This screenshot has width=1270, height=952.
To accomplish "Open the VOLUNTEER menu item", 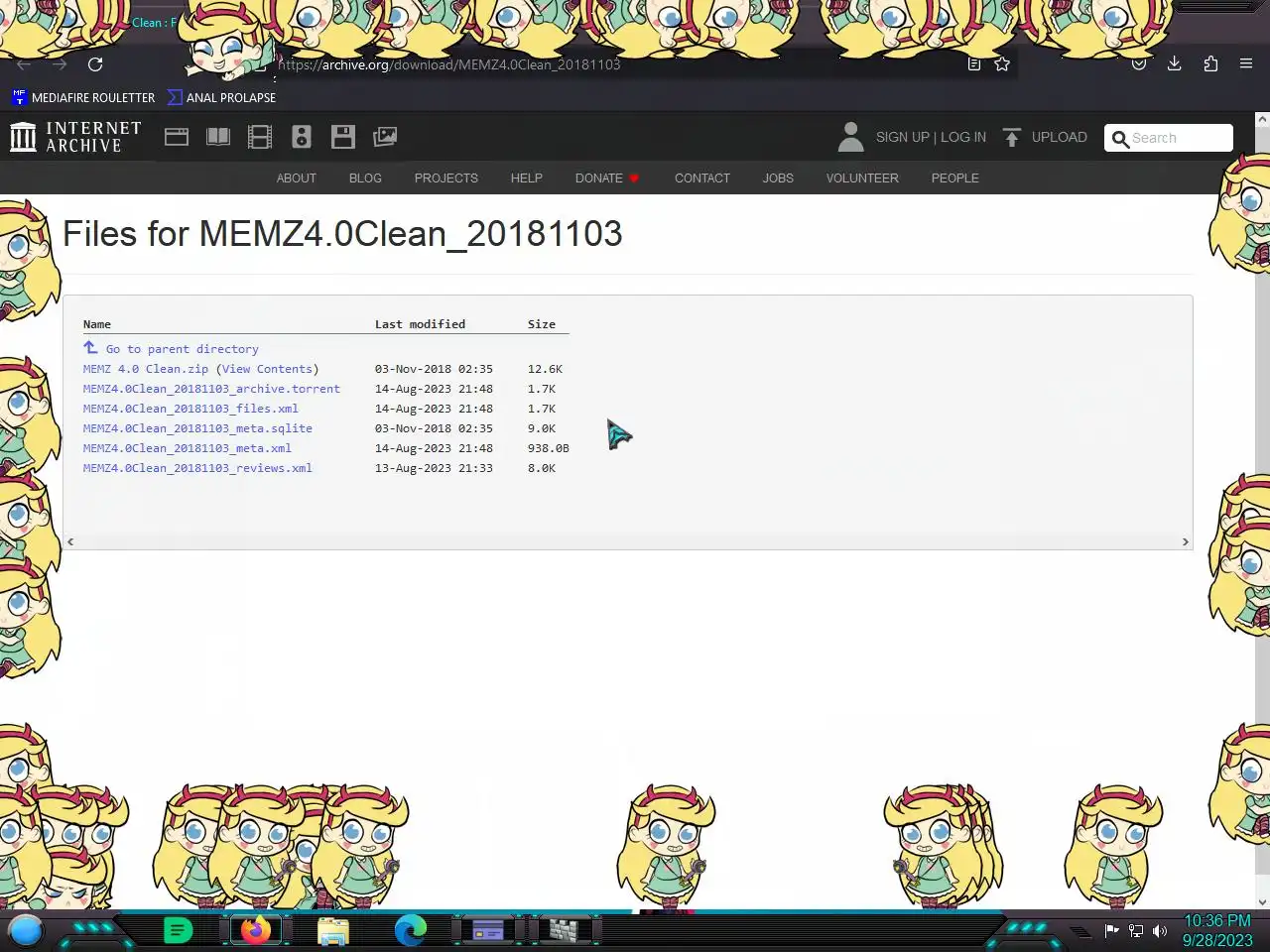I will coord(862,178).
